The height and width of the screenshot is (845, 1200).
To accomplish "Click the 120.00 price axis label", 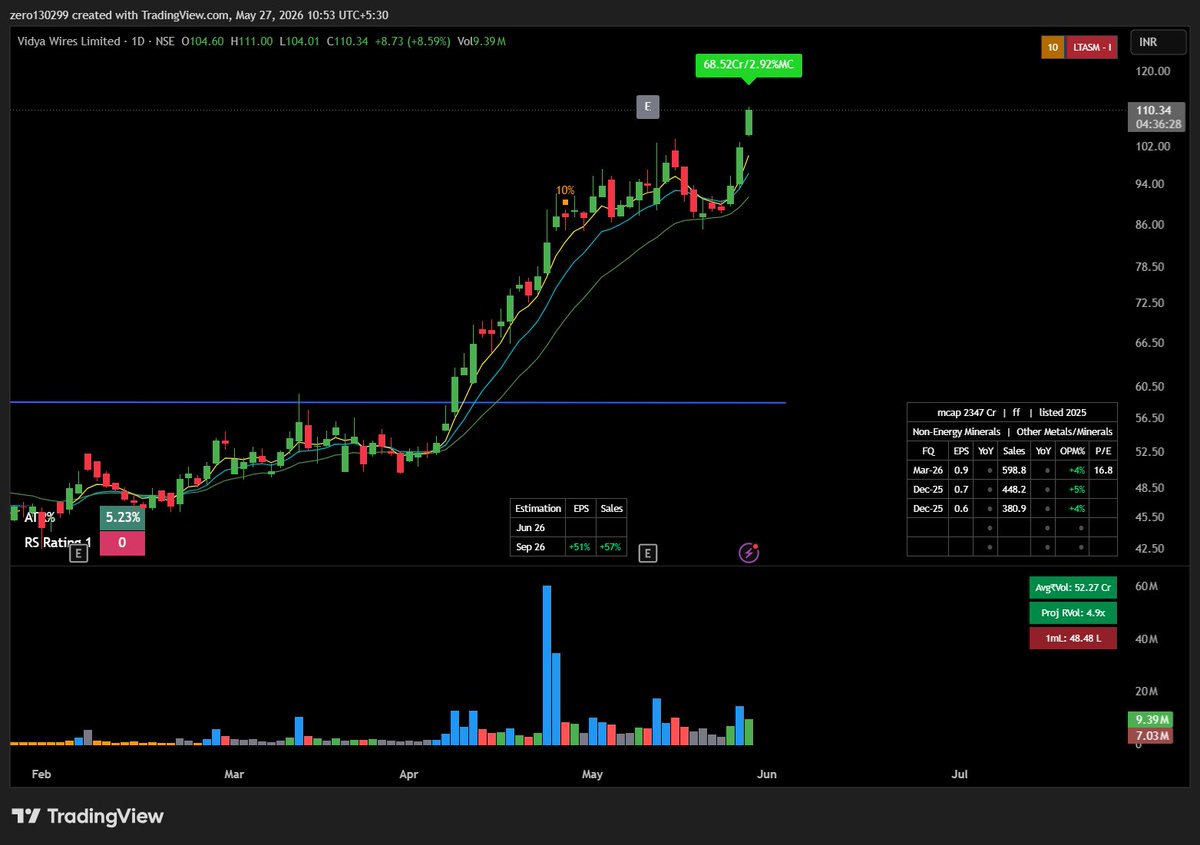I will pos(1154,71).
